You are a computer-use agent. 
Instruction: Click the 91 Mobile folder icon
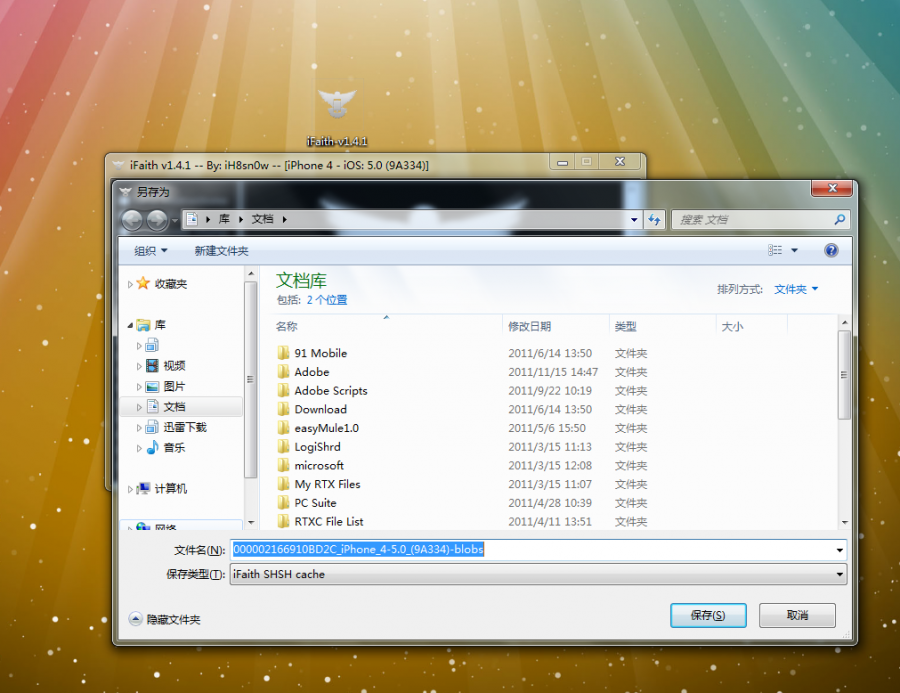[283, 353]
